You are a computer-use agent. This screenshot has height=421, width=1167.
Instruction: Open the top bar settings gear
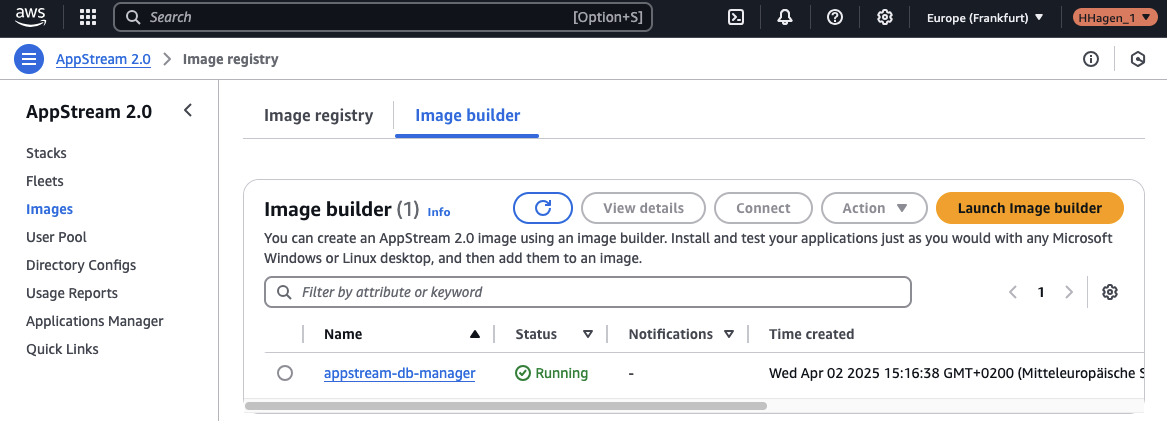884,17
